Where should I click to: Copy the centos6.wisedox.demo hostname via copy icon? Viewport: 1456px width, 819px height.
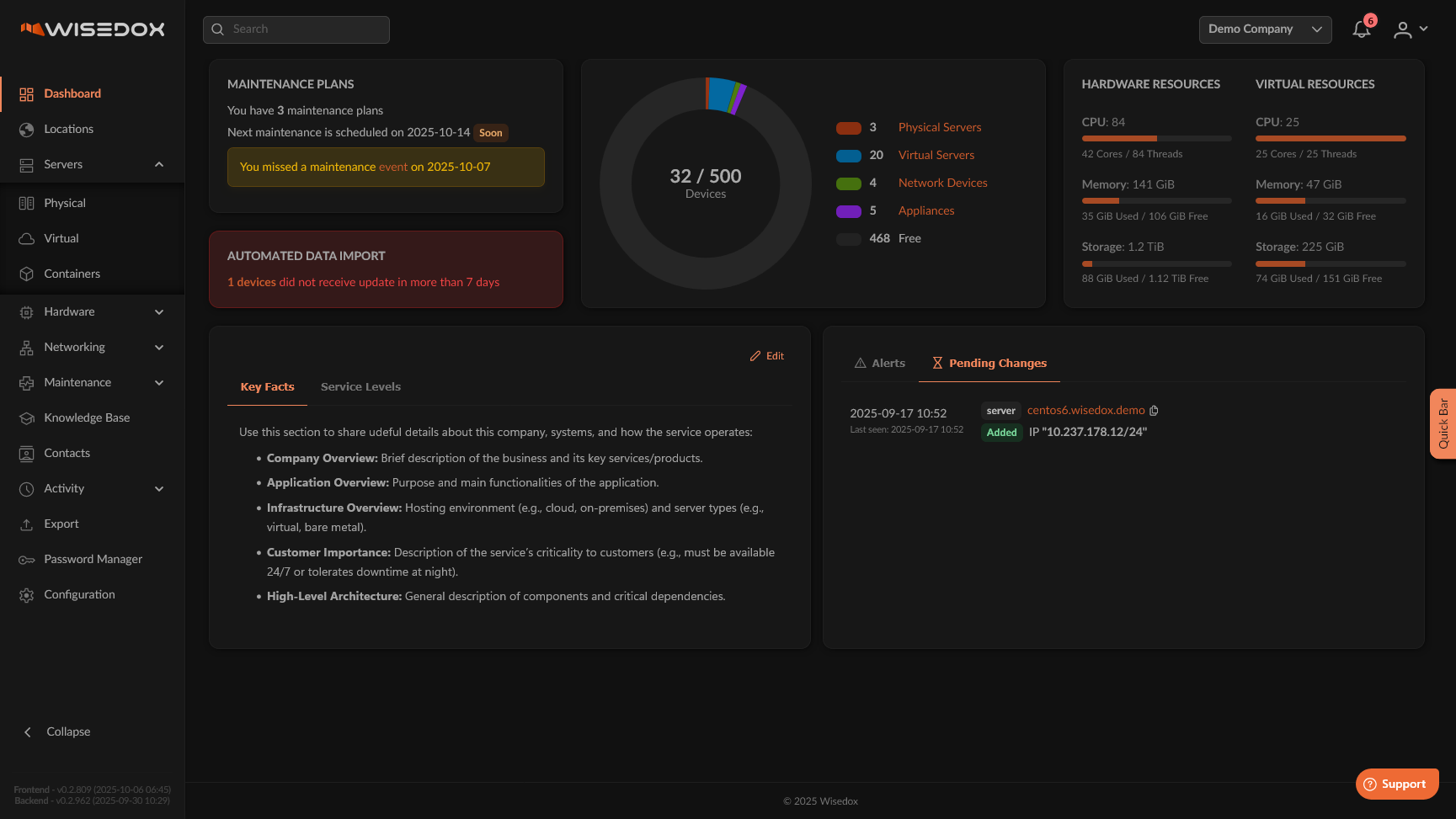[1154, 411]
